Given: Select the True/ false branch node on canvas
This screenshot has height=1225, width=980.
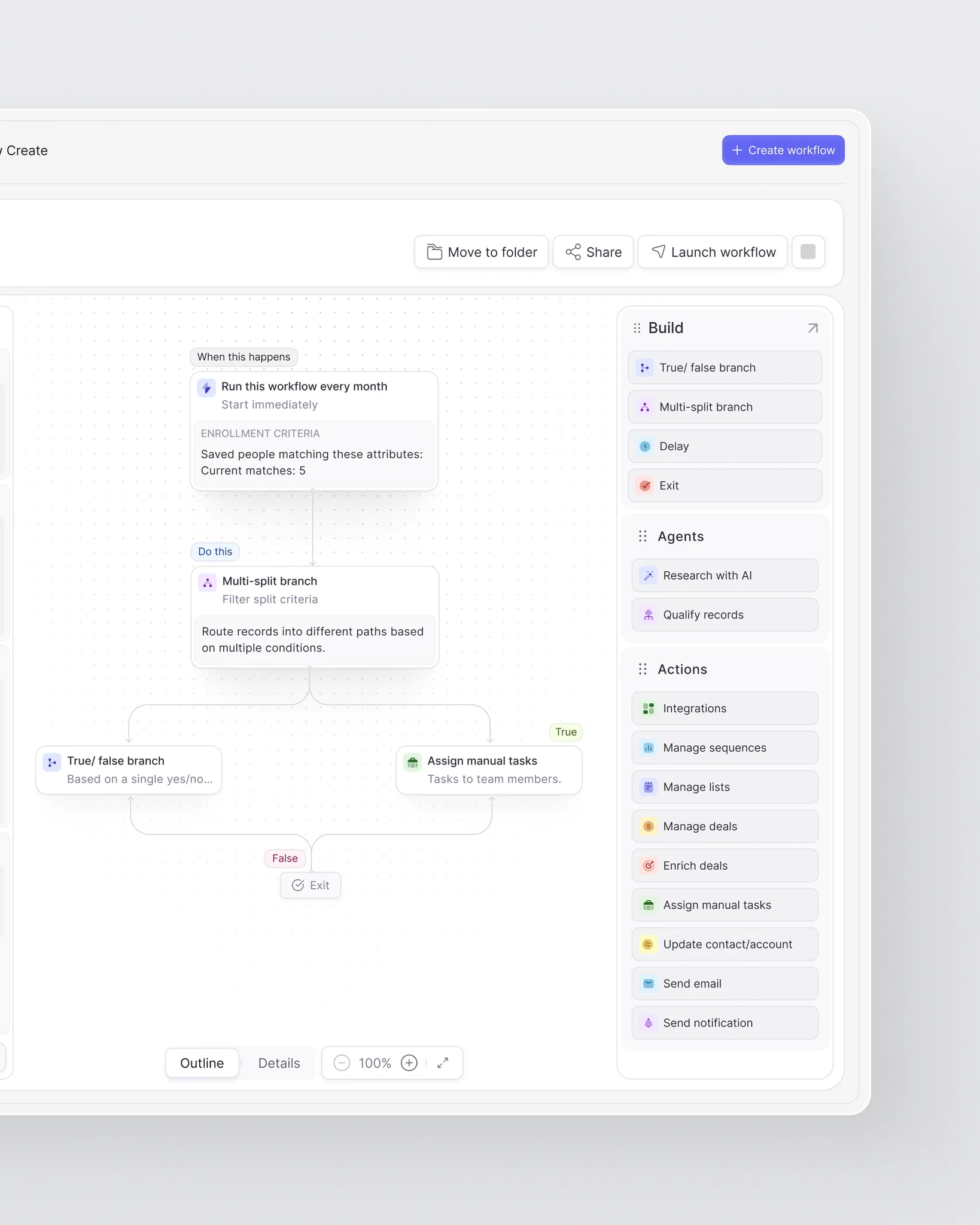Looking at the screenshot, I should [x=129, y=770].
